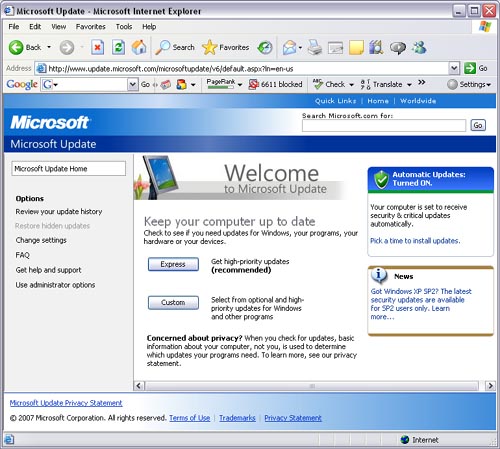Open the Back button history dropdown arrow
Image resolution: width=500 pixels, height=449 pixels.
49,47
